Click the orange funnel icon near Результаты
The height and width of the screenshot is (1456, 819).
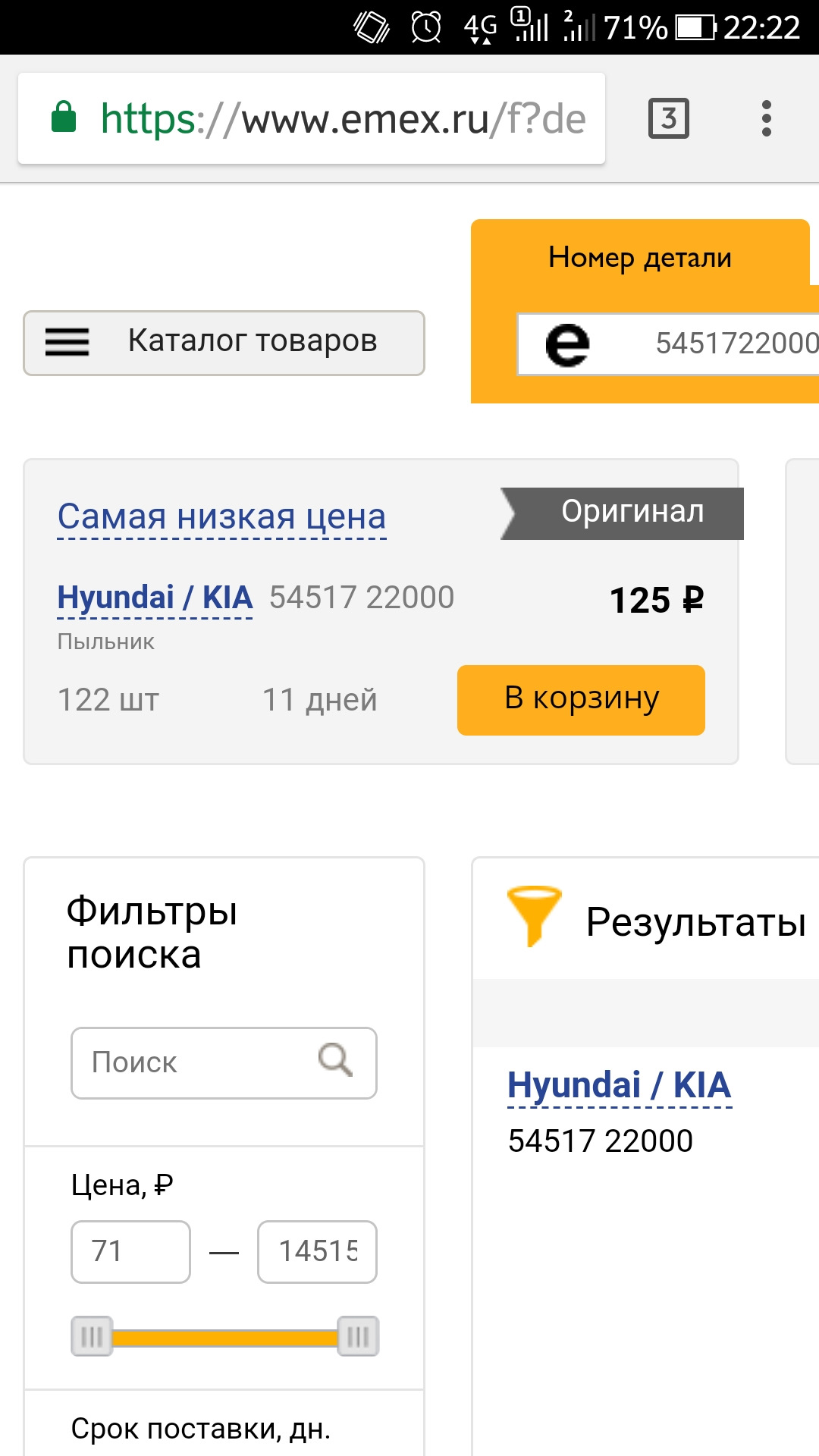point(534,915)
